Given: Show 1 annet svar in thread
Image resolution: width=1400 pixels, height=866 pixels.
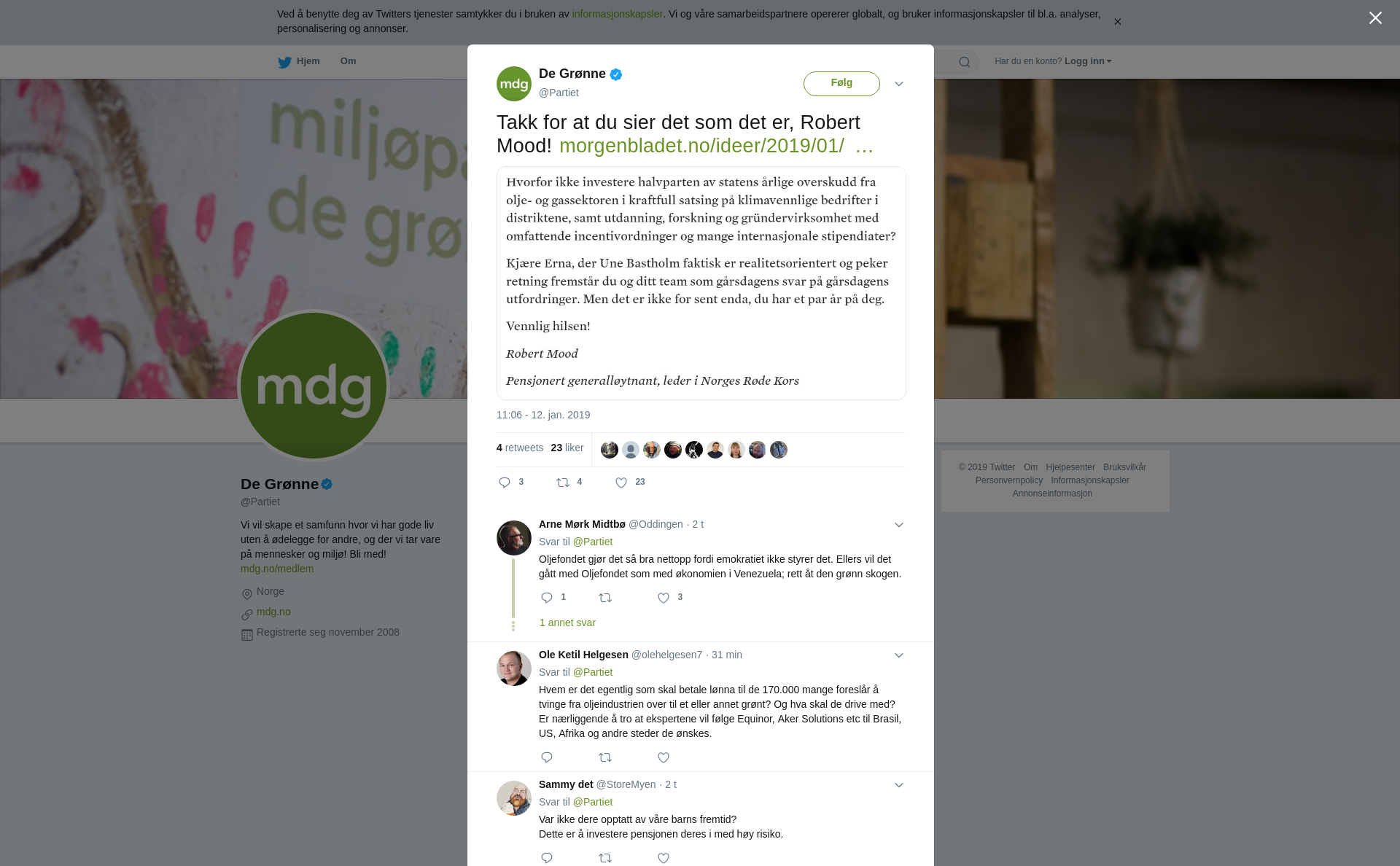Looking at the screenshot, I should [567, 623].
